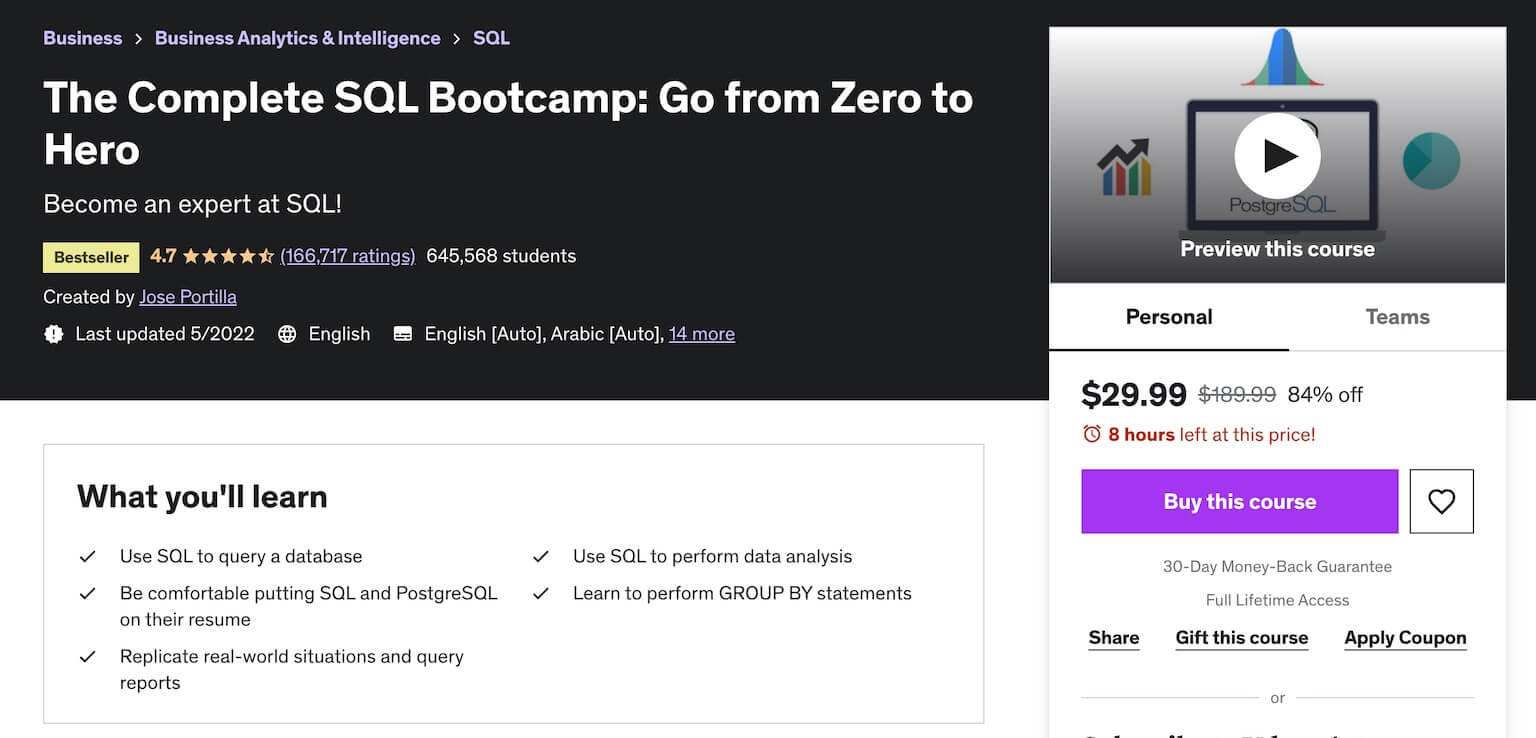Image resolution: width=1536 pixels, height=738 pixels.
Task: Click Gift this course
Action: (x=1241, y=638)
